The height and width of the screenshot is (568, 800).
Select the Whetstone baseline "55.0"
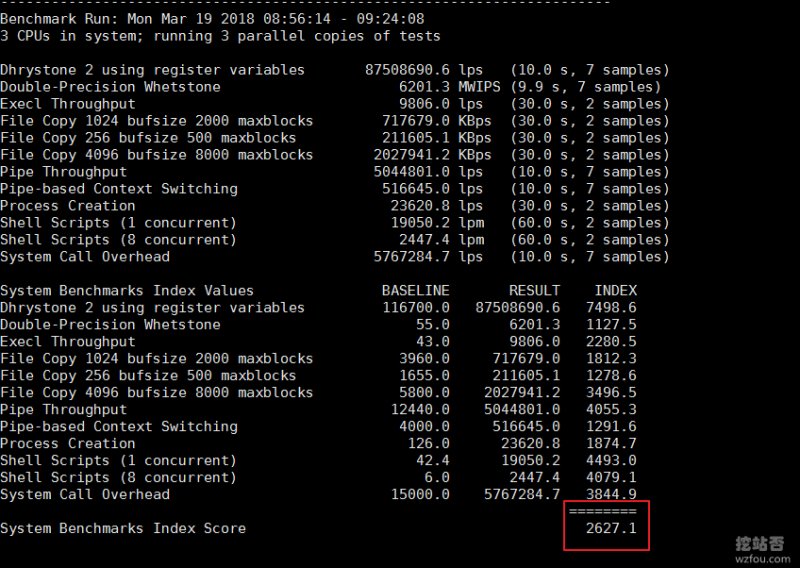[x=433, y=325]
